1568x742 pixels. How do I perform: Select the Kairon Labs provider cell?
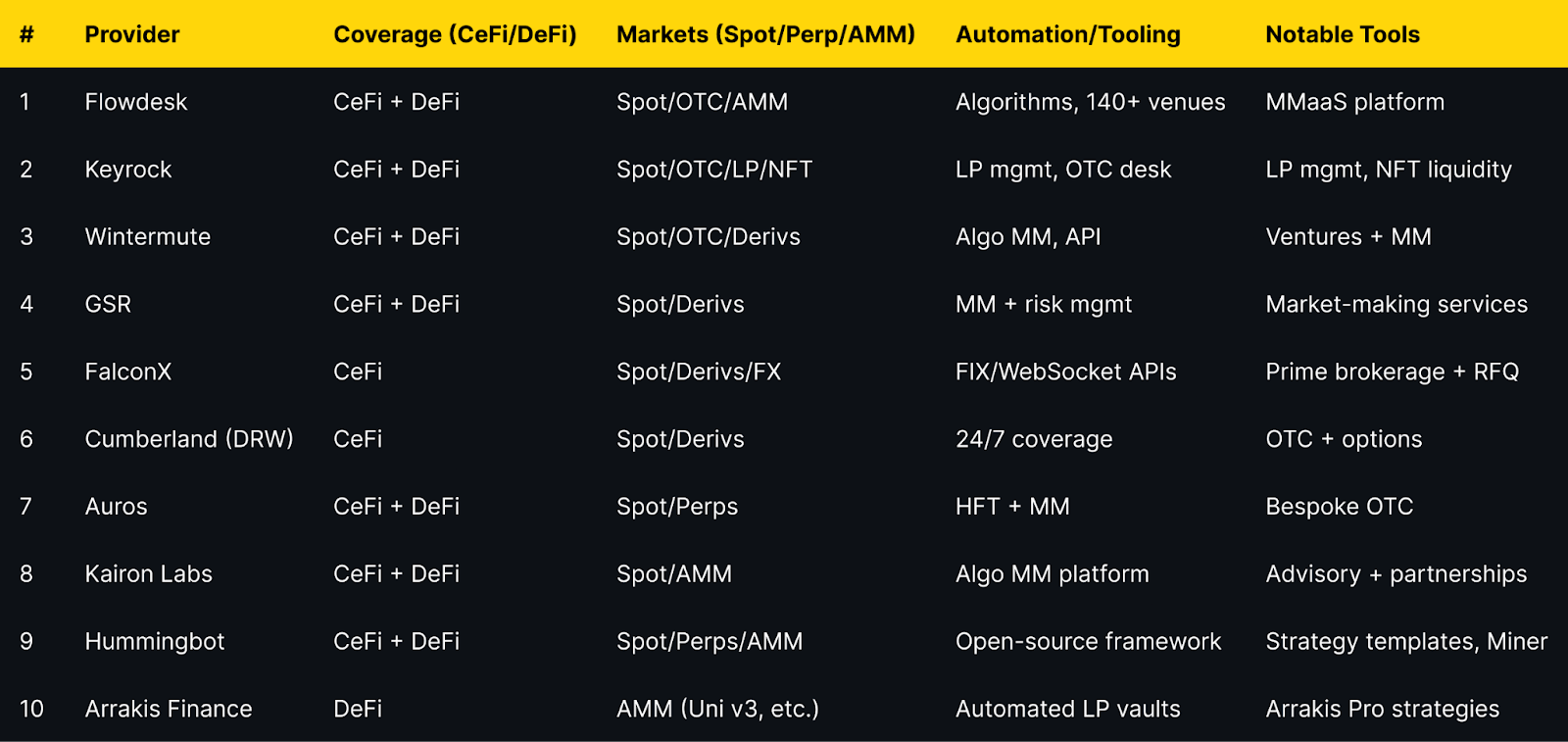[x=149, y=574]
